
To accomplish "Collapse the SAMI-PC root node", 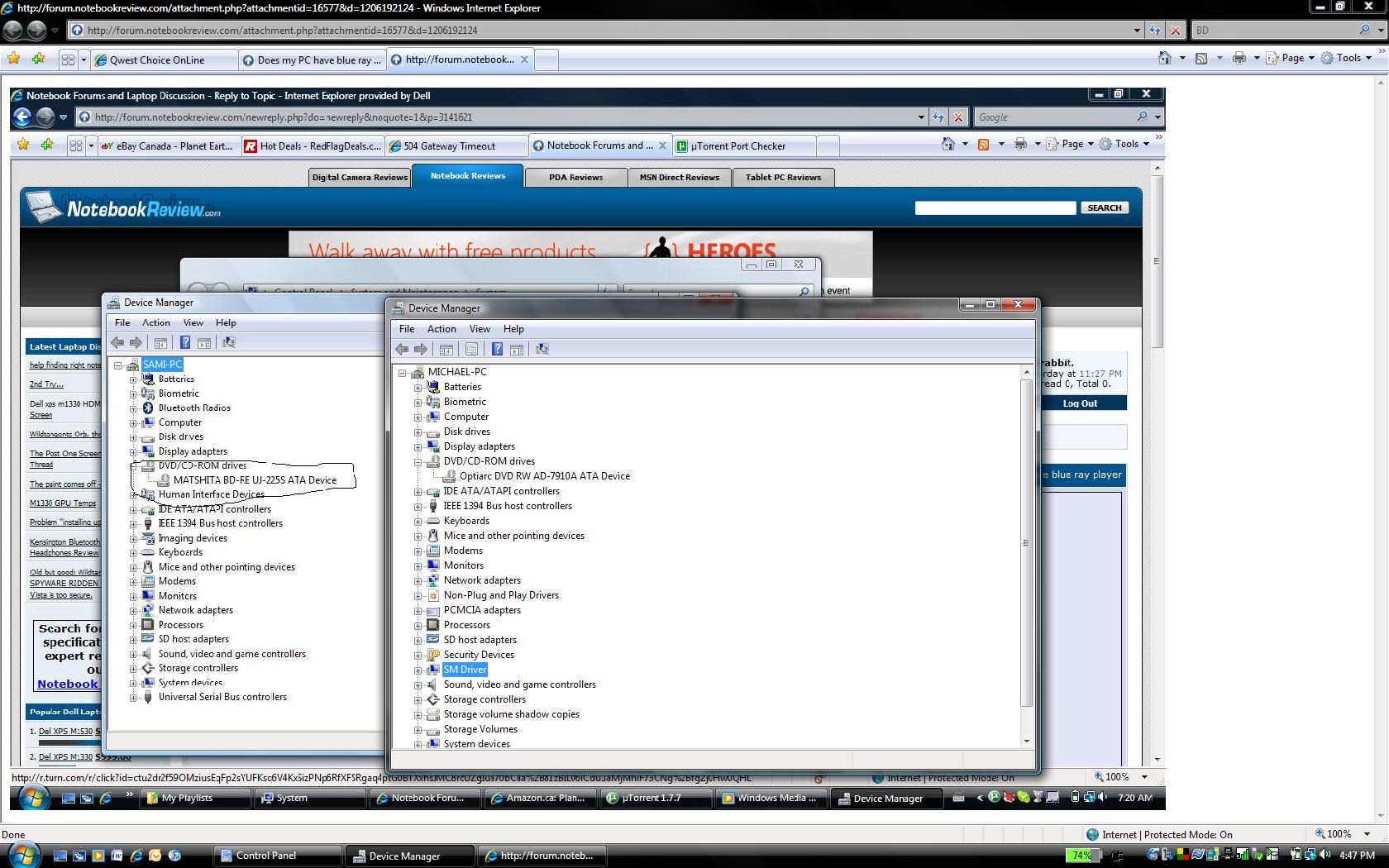I will (117, 365).
